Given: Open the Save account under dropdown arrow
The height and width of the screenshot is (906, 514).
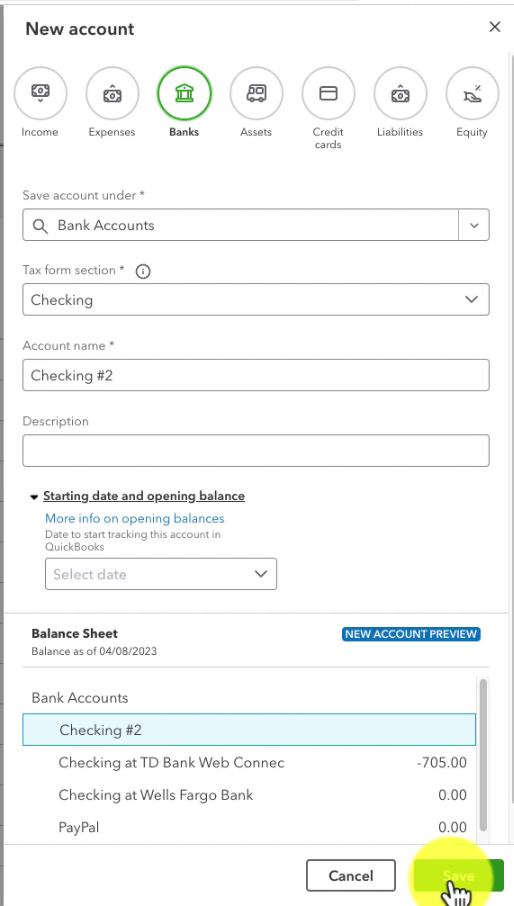Looking at the screenshot, I should click(x=474, y=225).
